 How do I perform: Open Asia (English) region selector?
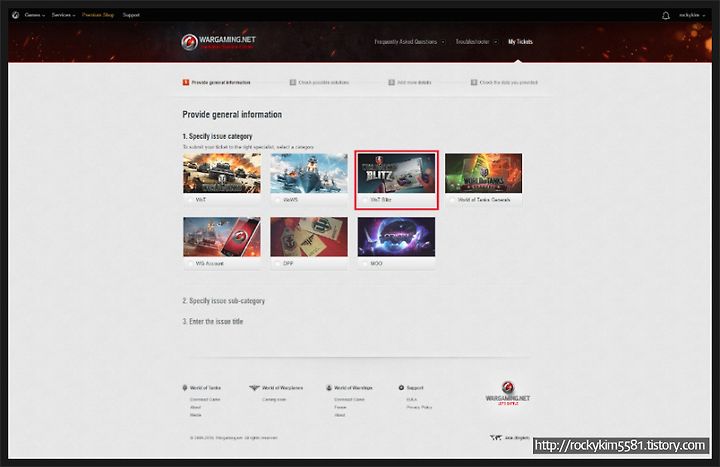(x=517, y=438)
